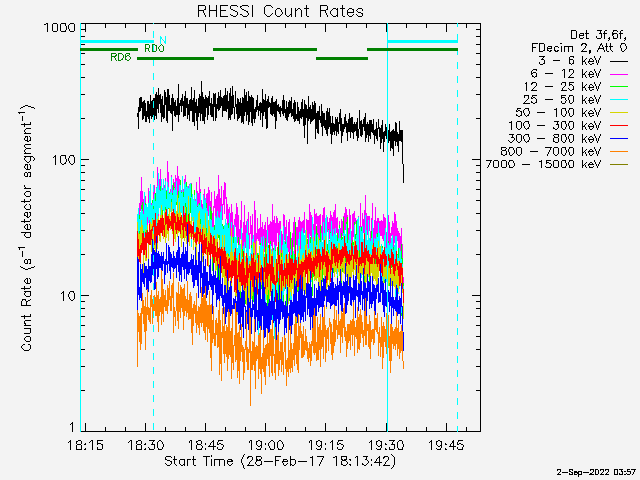This screenshot has height=480, width=640.
Task: Click the 19:45 x-axis tick label
Action: click(x=446, y=445)
